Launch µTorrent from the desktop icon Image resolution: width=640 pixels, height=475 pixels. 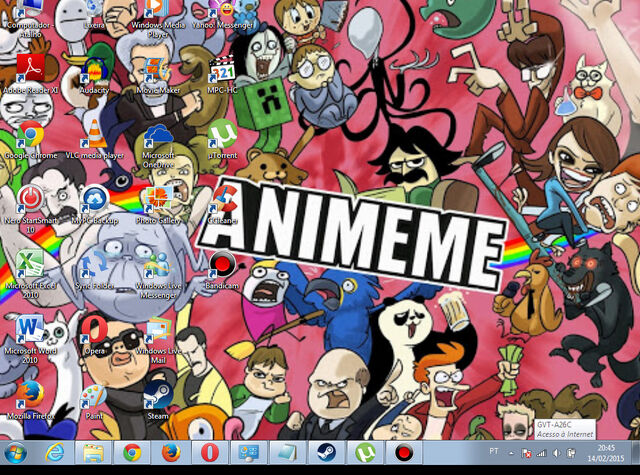pyautogui.click(x=222, y=140)
